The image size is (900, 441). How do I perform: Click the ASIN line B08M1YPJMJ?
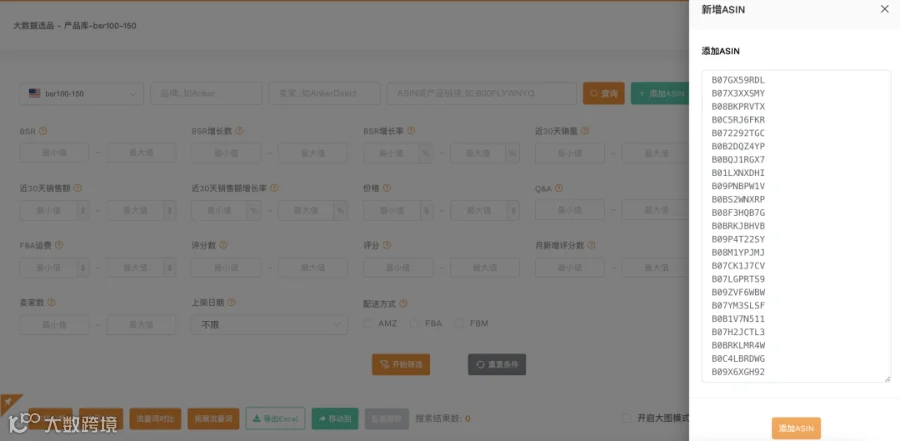(738, 253)
